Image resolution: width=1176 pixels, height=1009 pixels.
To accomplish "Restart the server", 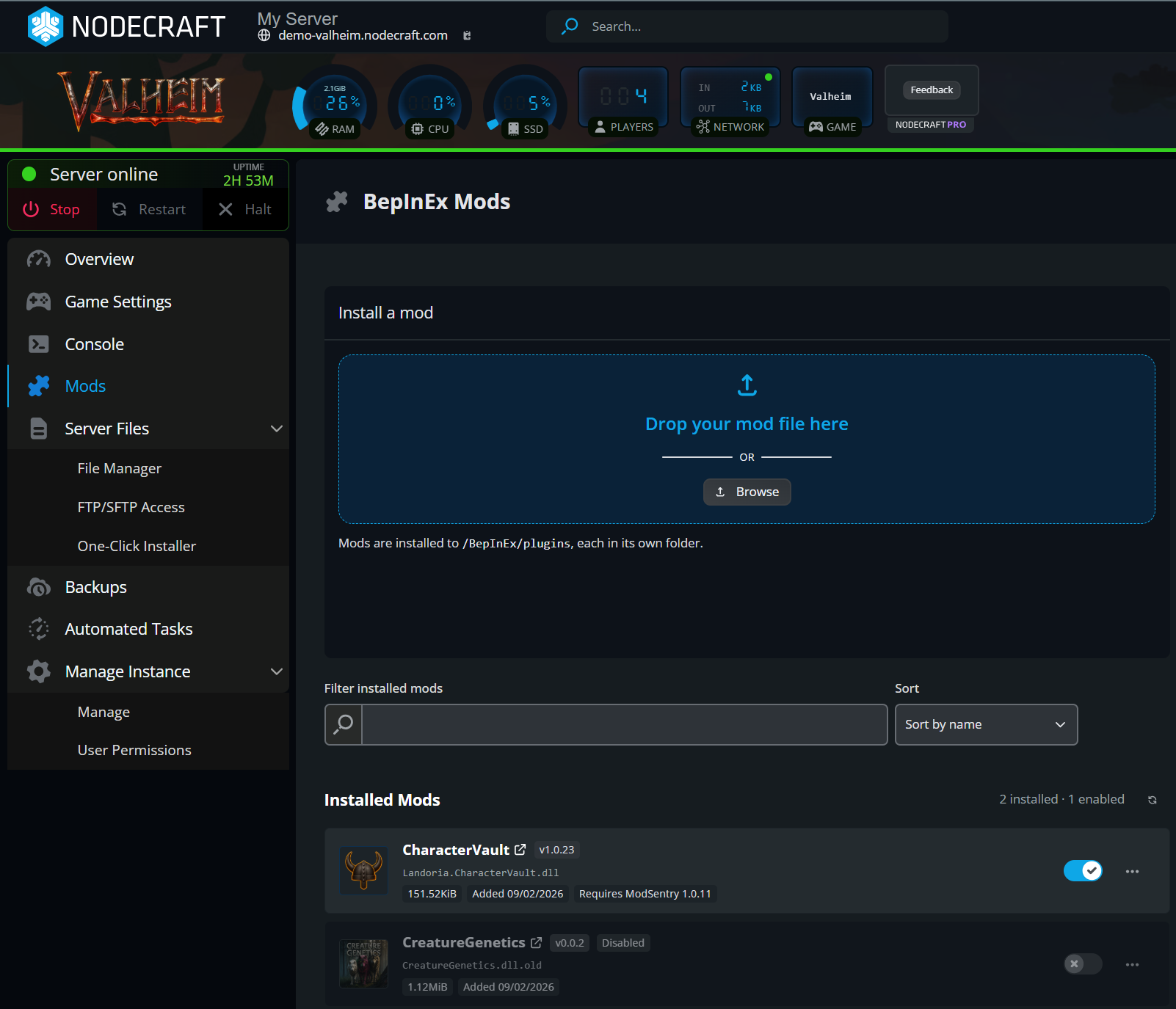I will pos(149,209).
